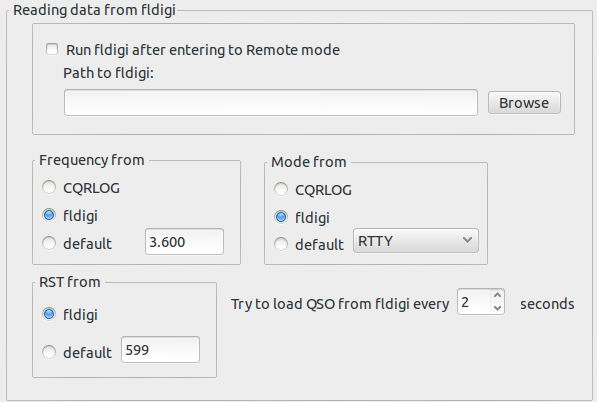Click the dropdown arrow beside RTTY
This screenshot has width=597, height=402.
click(x=467, y=240)
